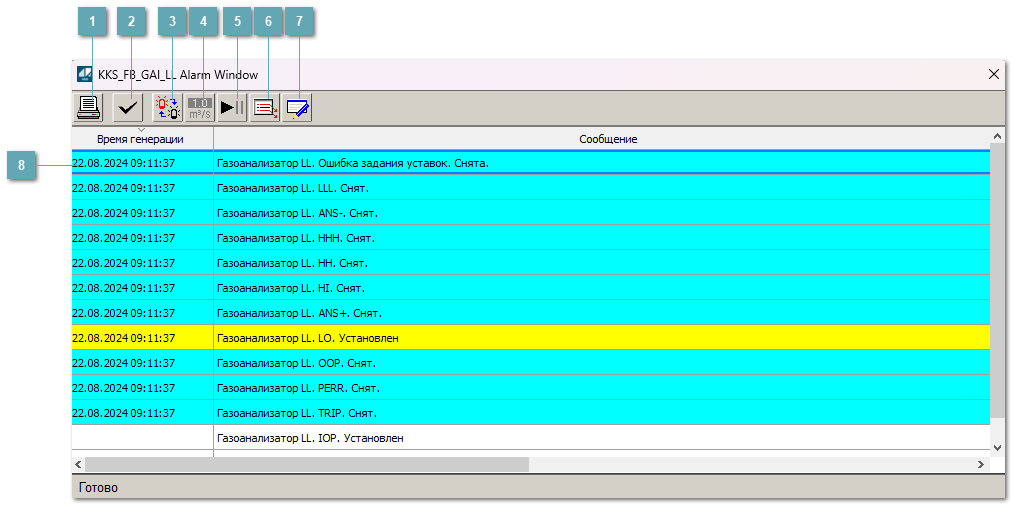Viewport: 1014px width, 507px height.
Task: Toggle the alarm lamp switch icon
Action: coord(167,107)
